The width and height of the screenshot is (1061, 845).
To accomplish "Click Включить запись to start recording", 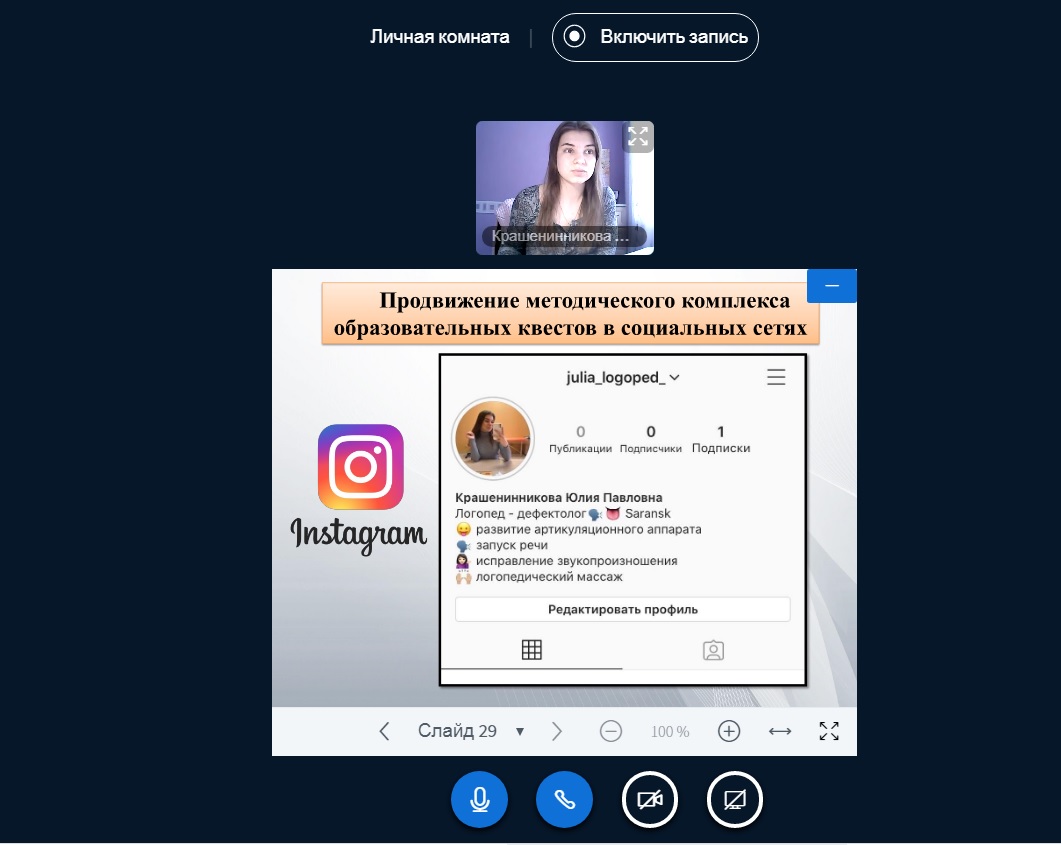I will (x=656, y=37).
